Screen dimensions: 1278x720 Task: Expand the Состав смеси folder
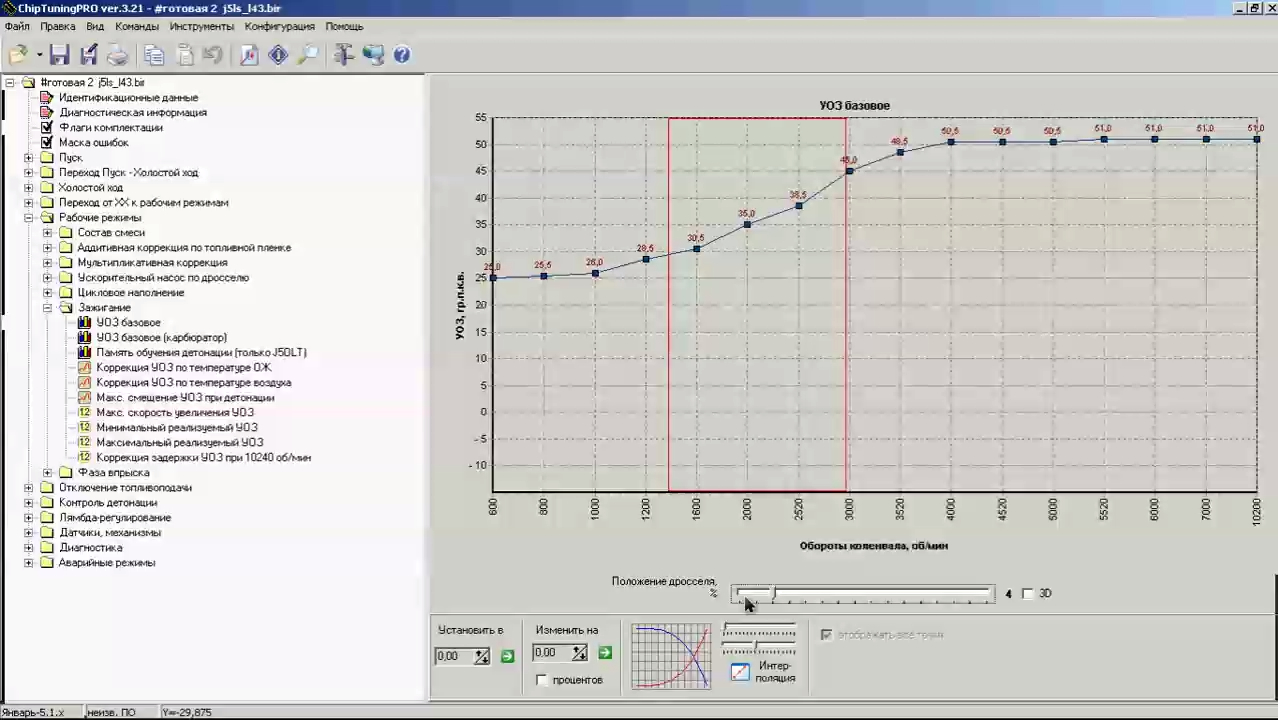coord(47,232)
